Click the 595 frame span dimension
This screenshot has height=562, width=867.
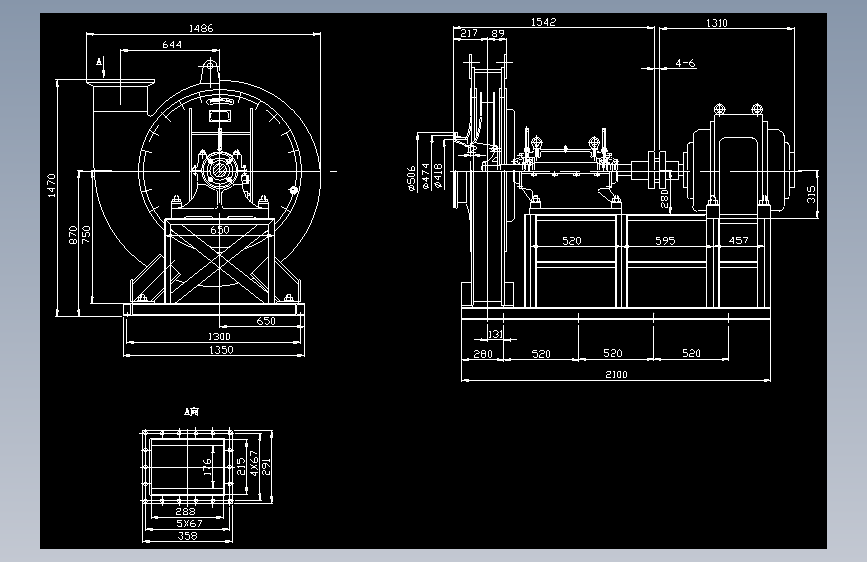click(x=665, y=241)
